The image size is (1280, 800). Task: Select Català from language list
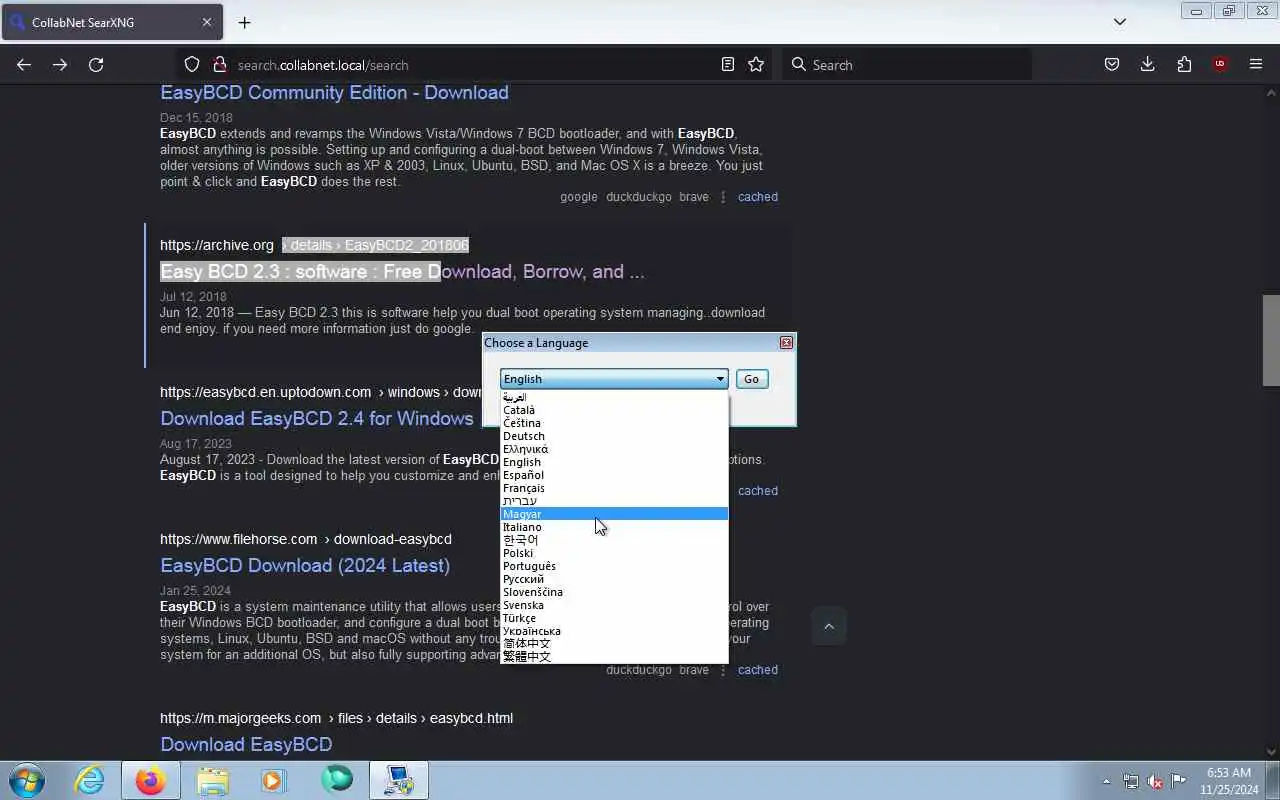(614, 410)
